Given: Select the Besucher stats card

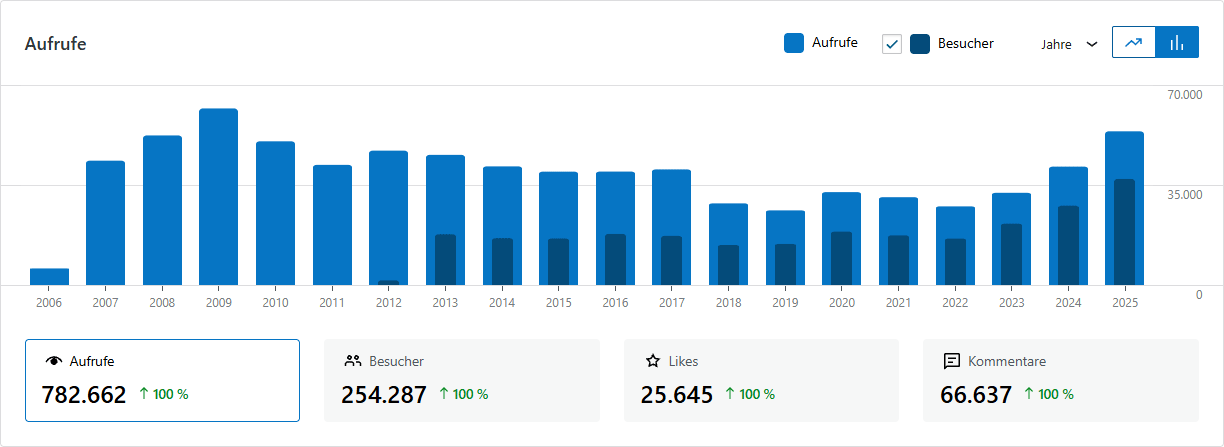Looking at the screenshot, I should [462, 380].
